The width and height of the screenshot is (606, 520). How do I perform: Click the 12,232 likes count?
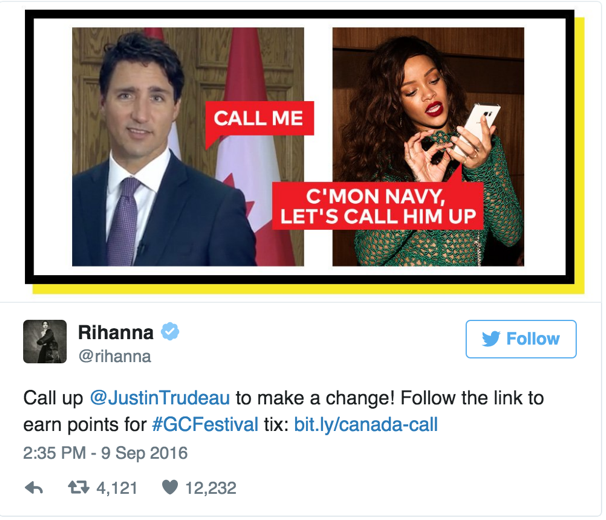pos(211,488)
